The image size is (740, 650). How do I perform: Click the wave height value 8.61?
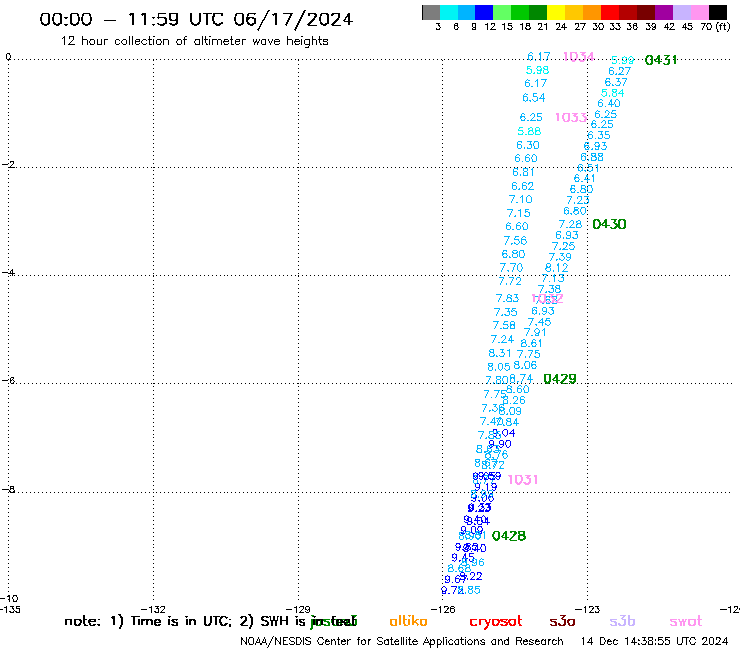(x=531, y=344)
